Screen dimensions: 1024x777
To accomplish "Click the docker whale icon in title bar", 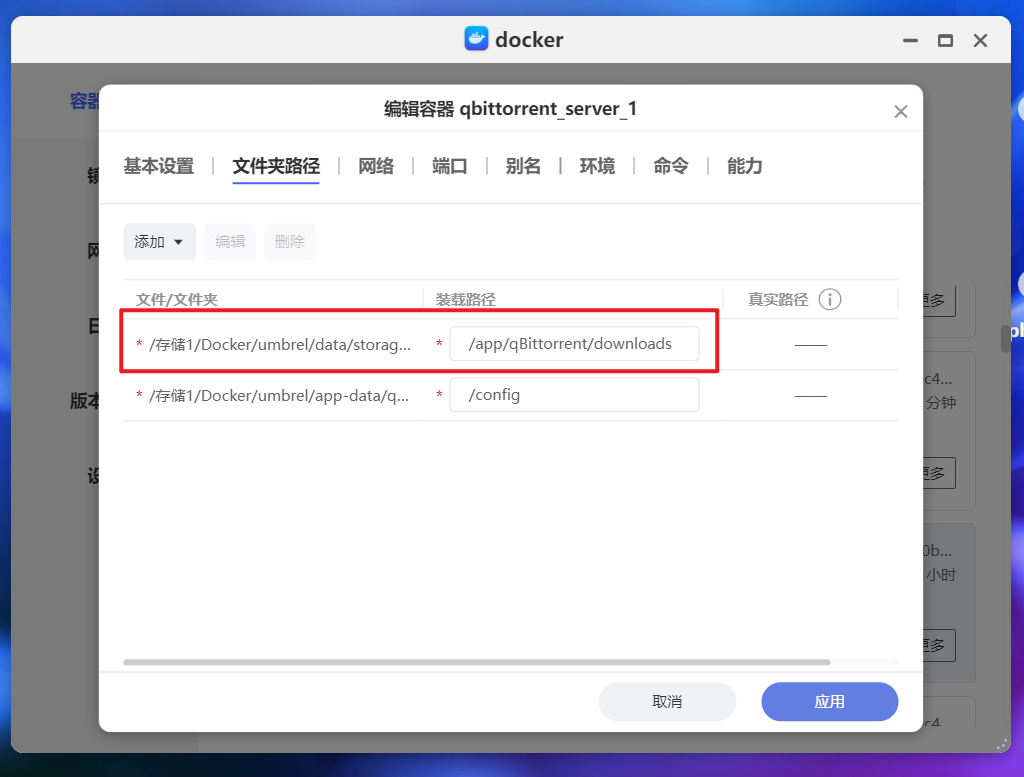I will [476, 39].
